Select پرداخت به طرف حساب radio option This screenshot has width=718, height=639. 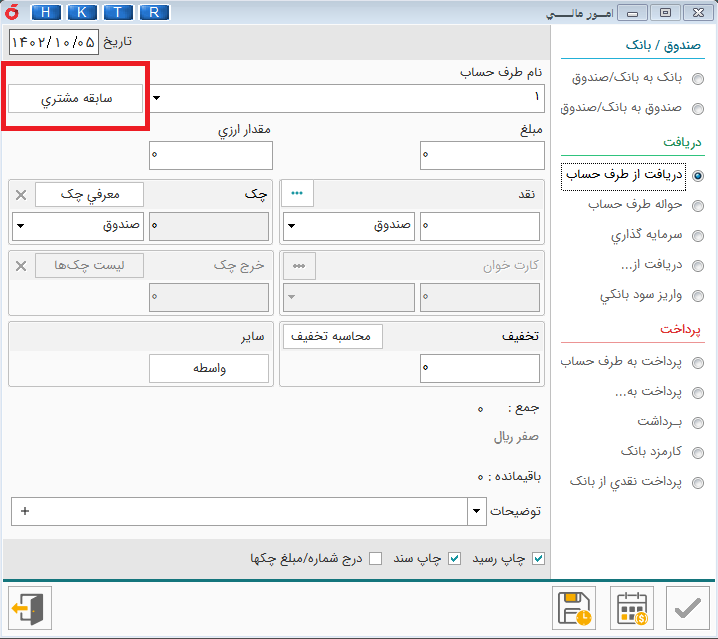(x=697, y=363)
